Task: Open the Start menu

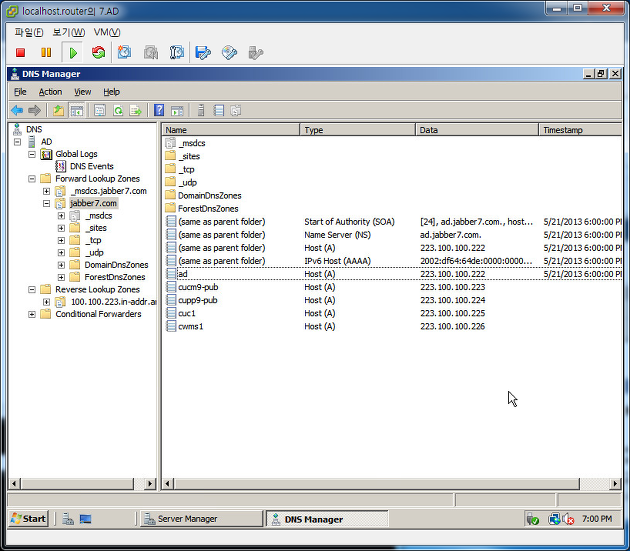Action: 28,519
